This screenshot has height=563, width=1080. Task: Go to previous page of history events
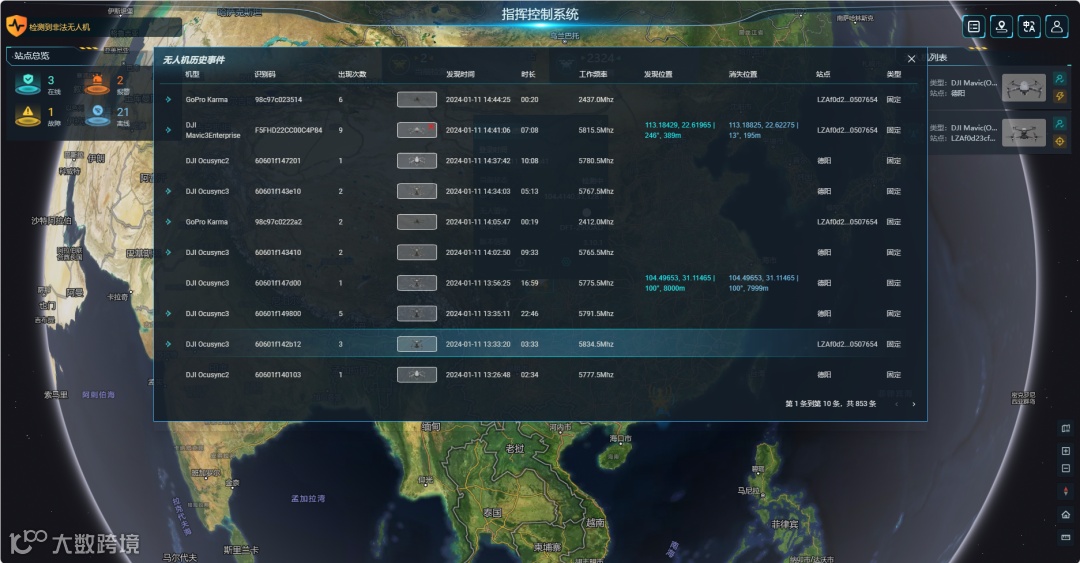896,404
